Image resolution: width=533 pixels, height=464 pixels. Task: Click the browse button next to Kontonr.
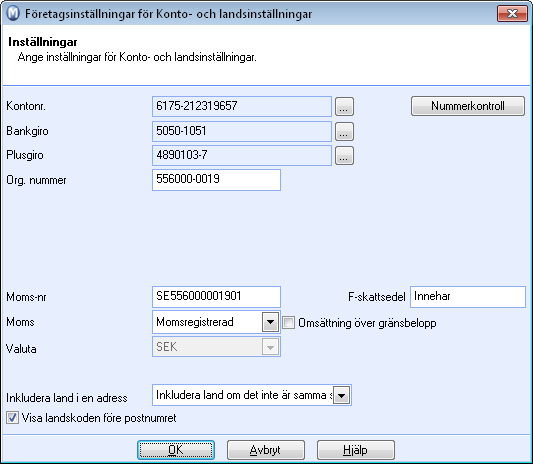click(x=344, y=106)
